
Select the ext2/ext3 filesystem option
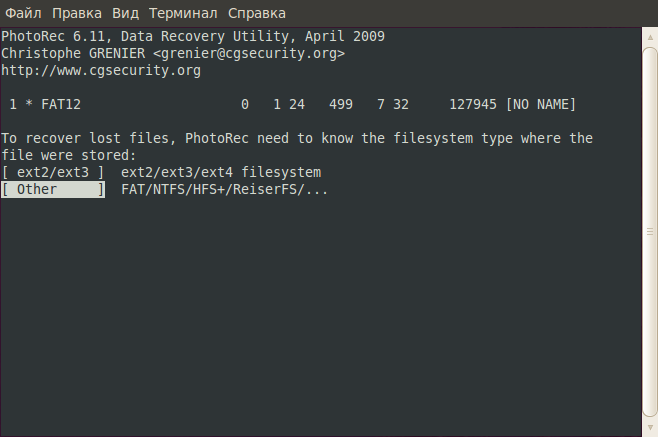[x=53, y=173]
